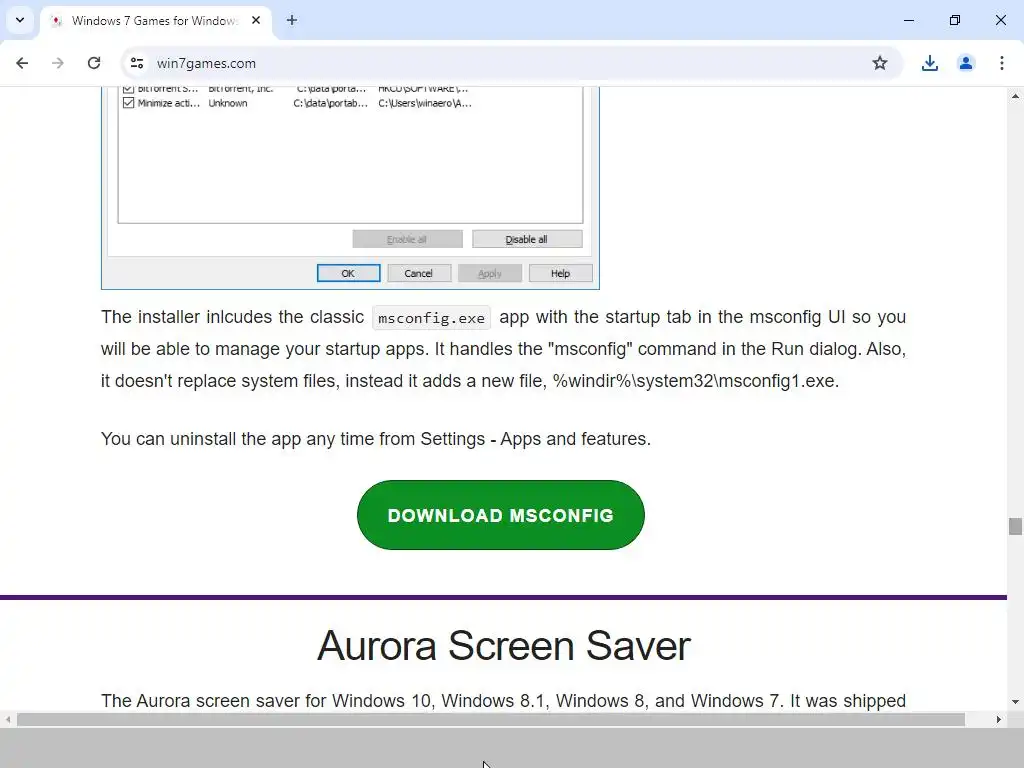Click the vertical scrollbar down arrow
The width and height of the screenshot is (1024, 768).
[1015, 702]
